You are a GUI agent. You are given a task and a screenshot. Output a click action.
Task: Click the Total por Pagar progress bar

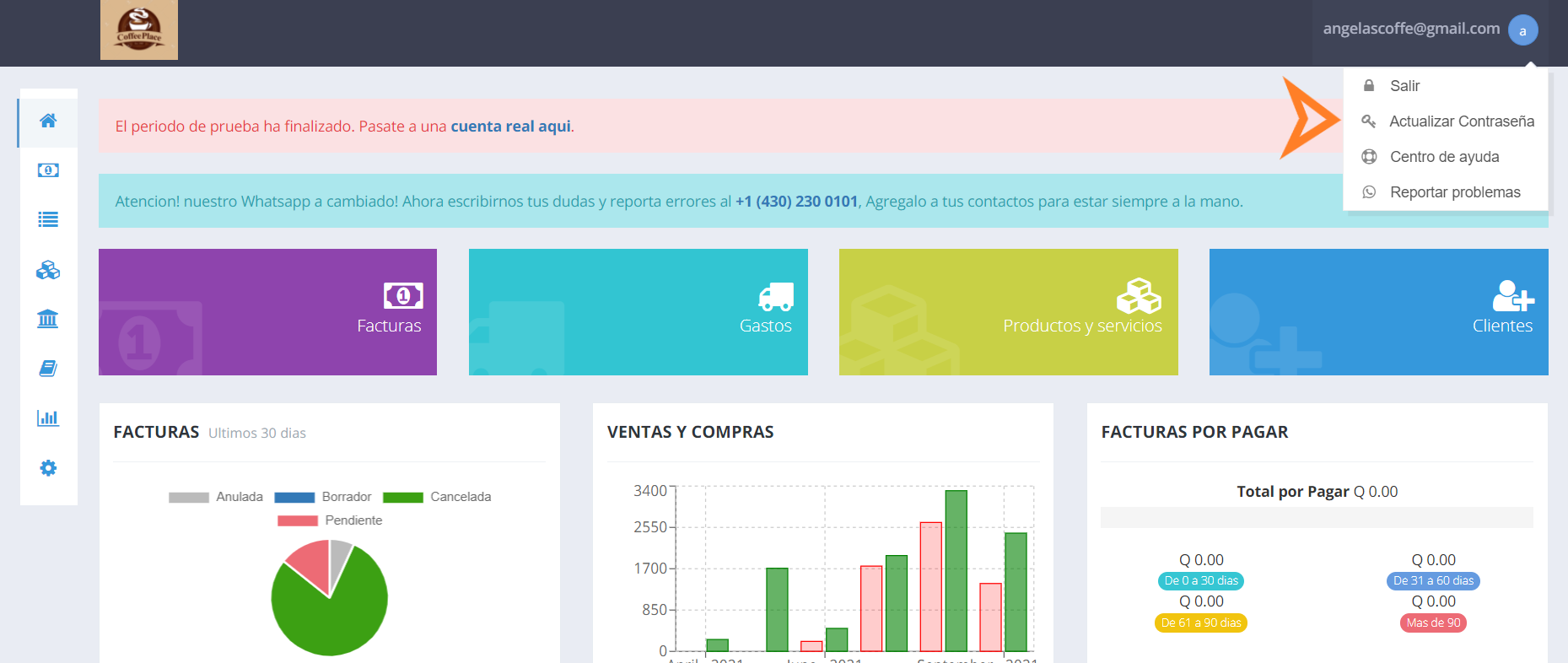point(1317,517)
